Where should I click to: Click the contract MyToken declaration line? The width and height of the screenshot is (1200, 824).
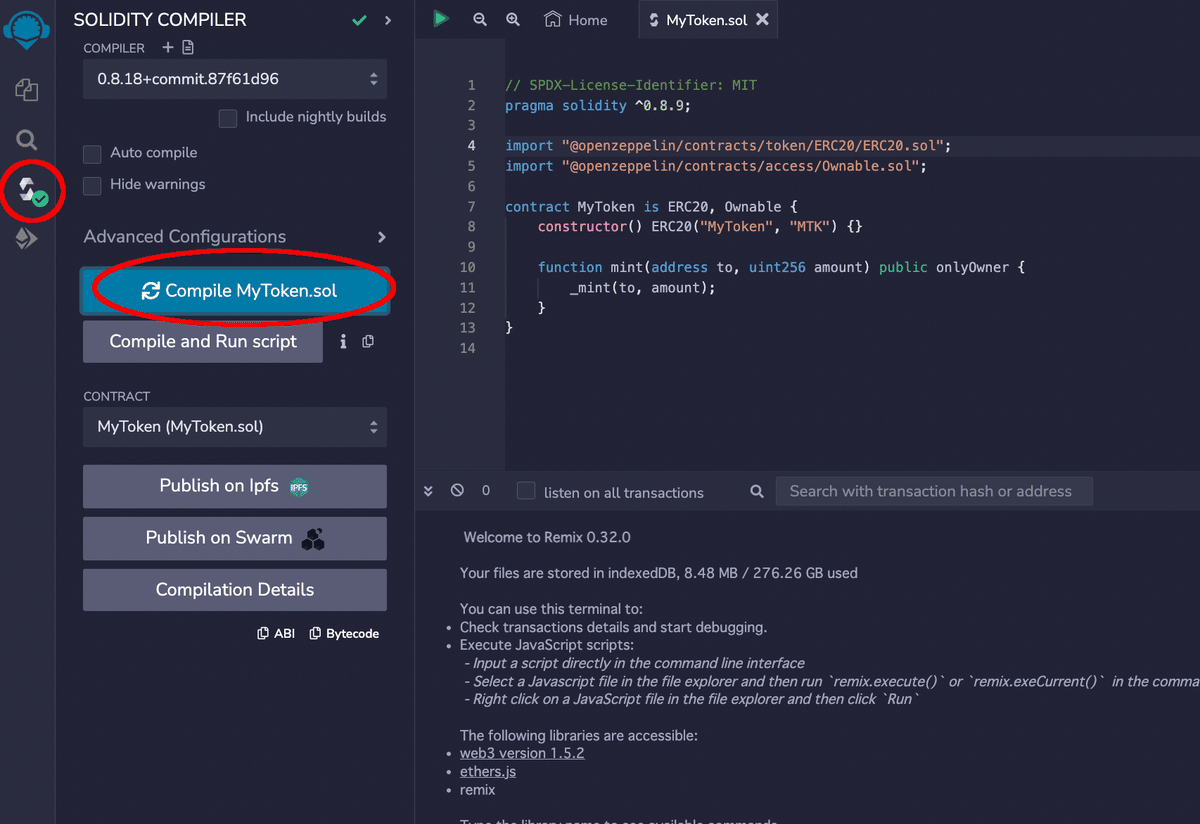coord(651,207)
